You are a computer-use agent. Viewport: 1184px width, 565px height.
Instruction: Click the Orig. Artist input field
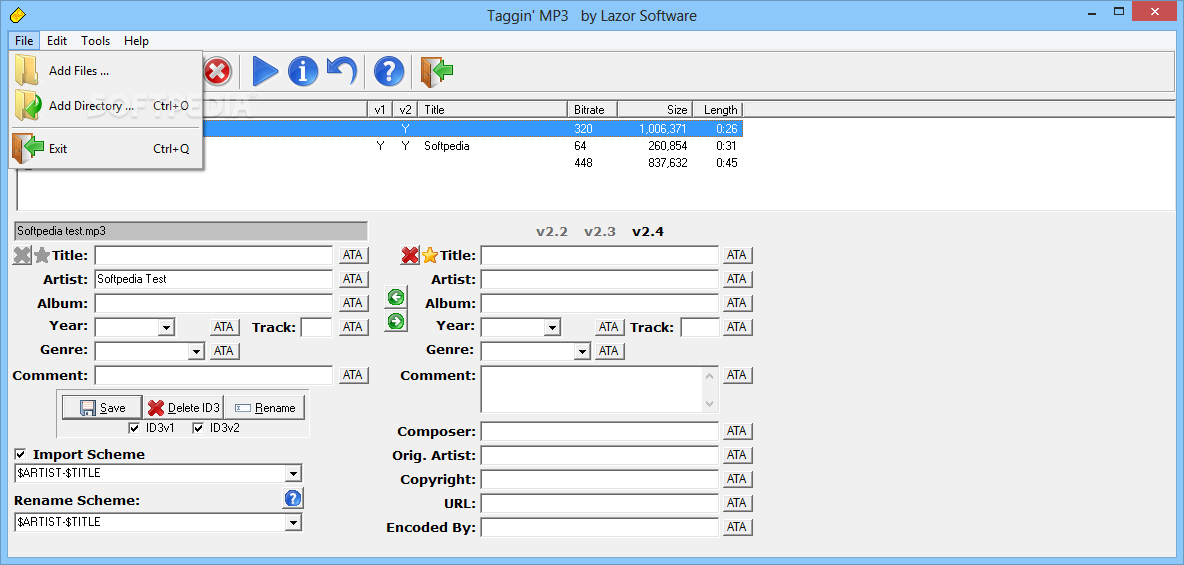[x=600, y=455]
